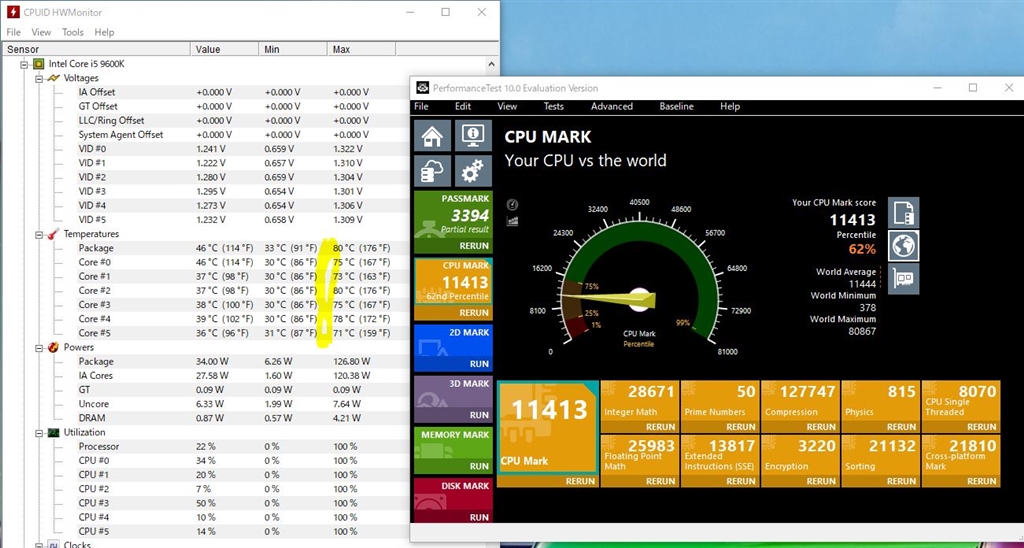Rerun the Cross-platform Mark test

pyautogui.click(x=982, y=481)
